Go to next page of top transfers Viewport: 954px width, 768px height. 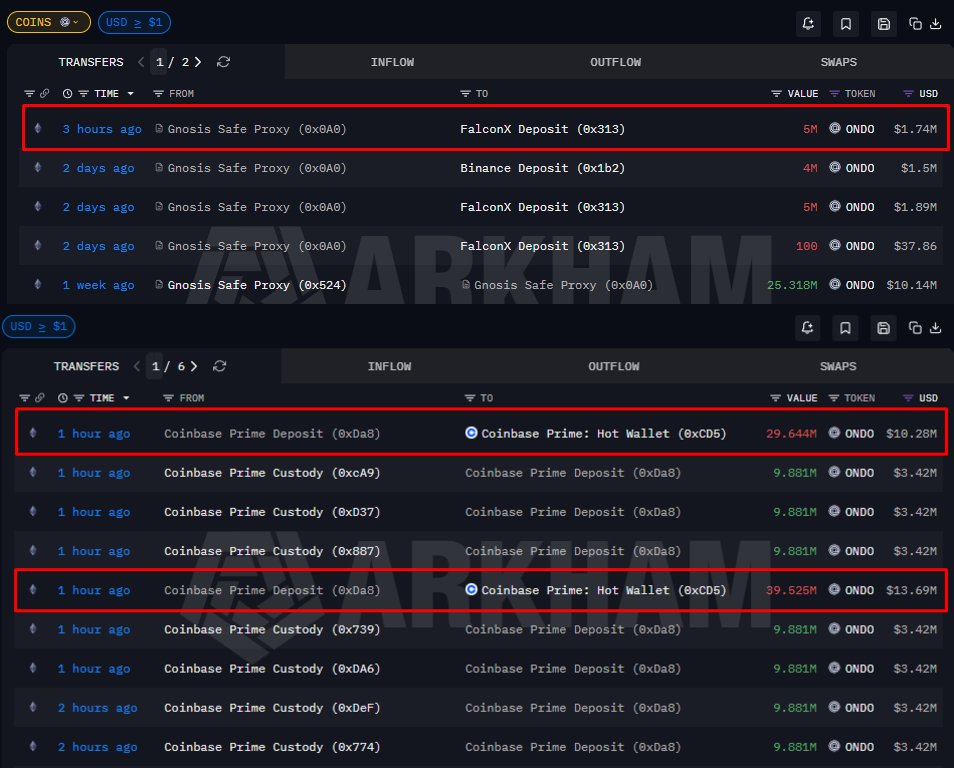pyautogui.click(x=198, y=62)
